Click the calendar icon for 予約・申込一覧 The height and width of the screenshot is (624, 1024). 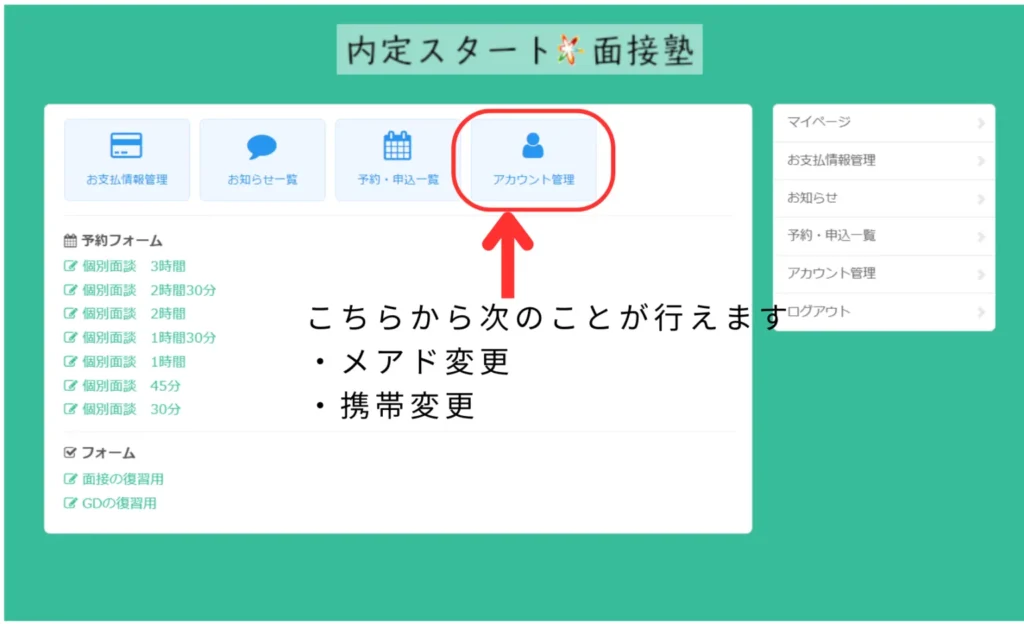(397, 146)
